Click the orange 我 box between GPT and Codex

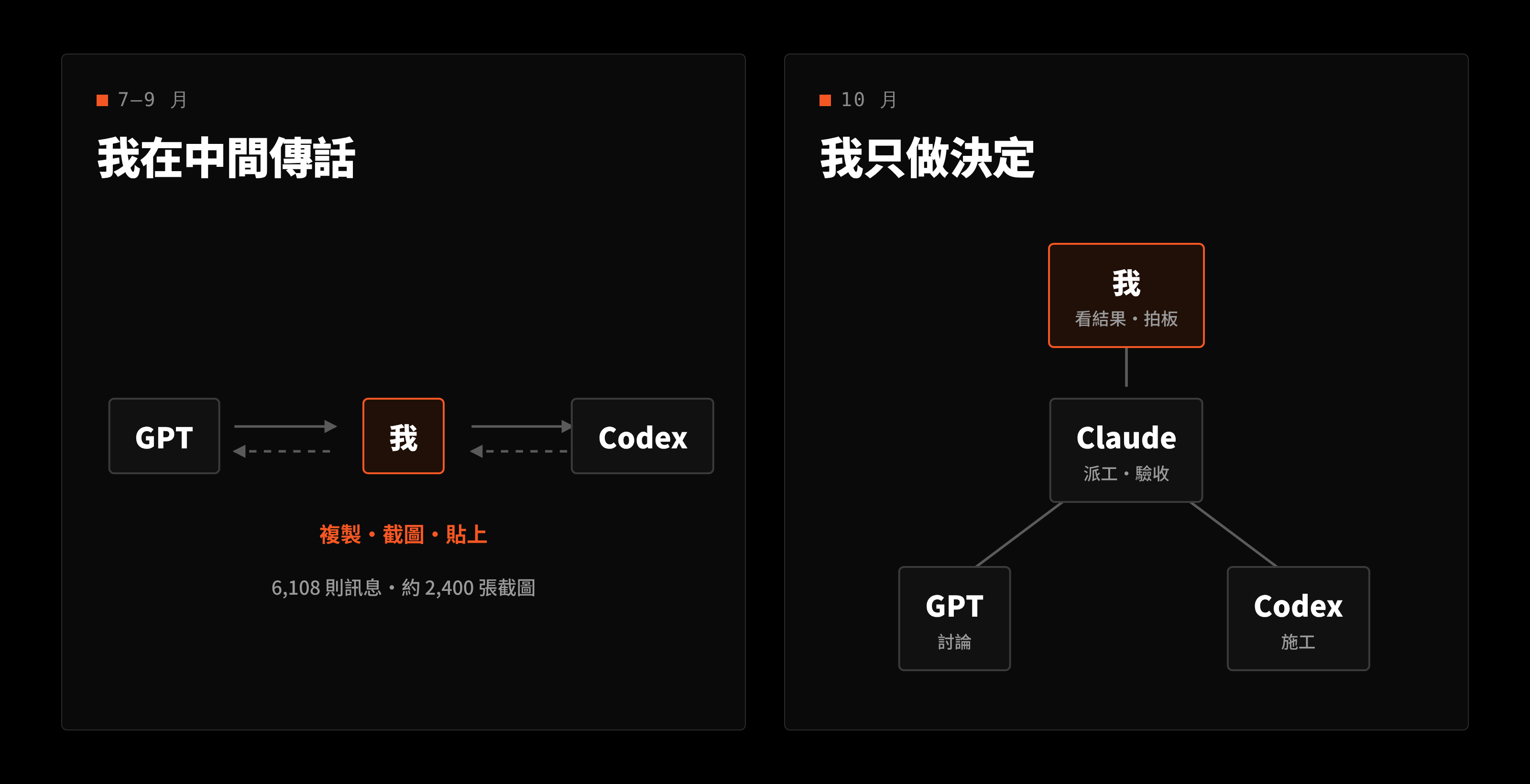(x=403, y=436)
